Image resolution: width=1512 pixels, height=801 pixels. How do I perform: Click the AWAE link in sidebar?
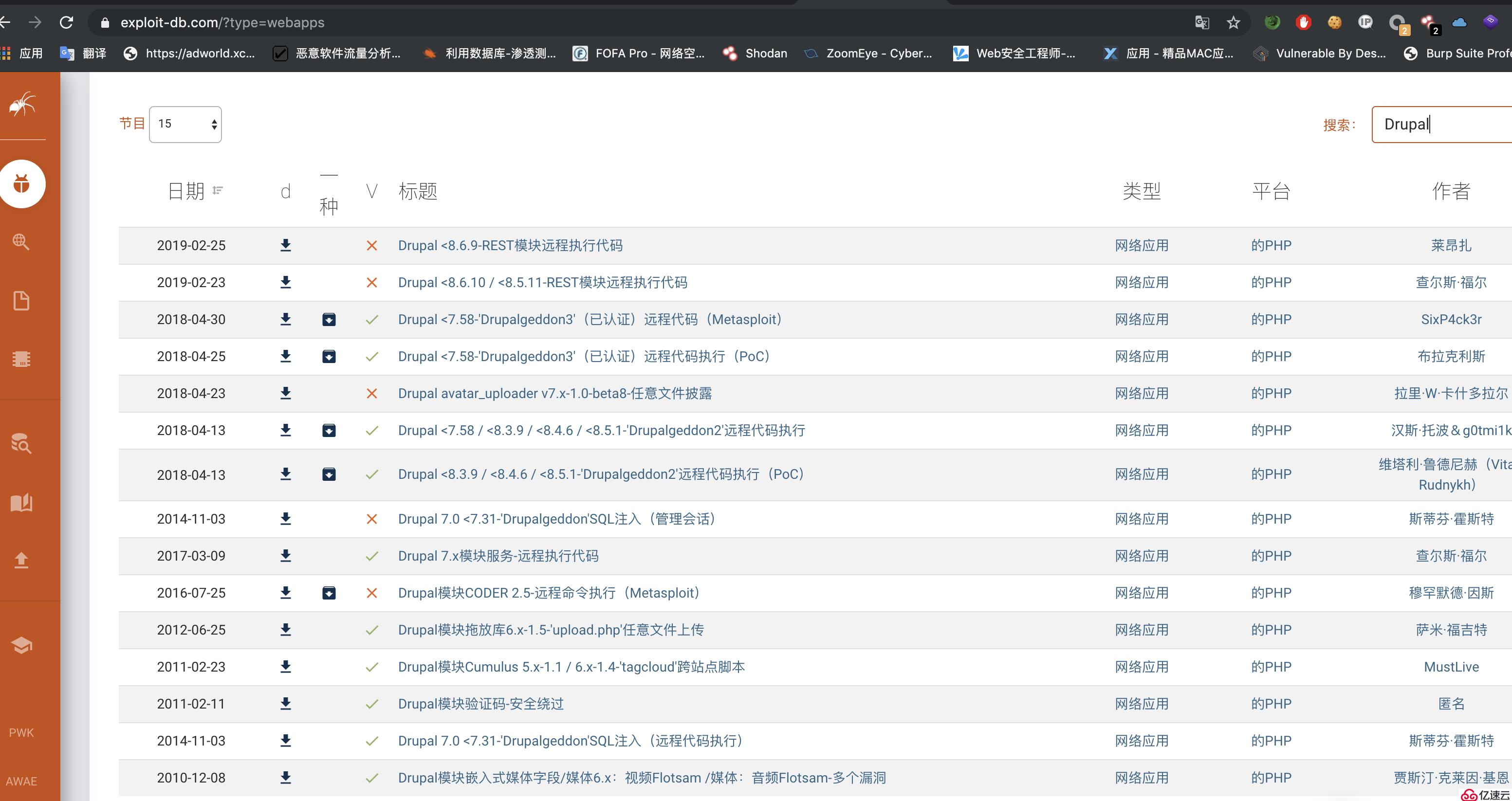(21, 781)
